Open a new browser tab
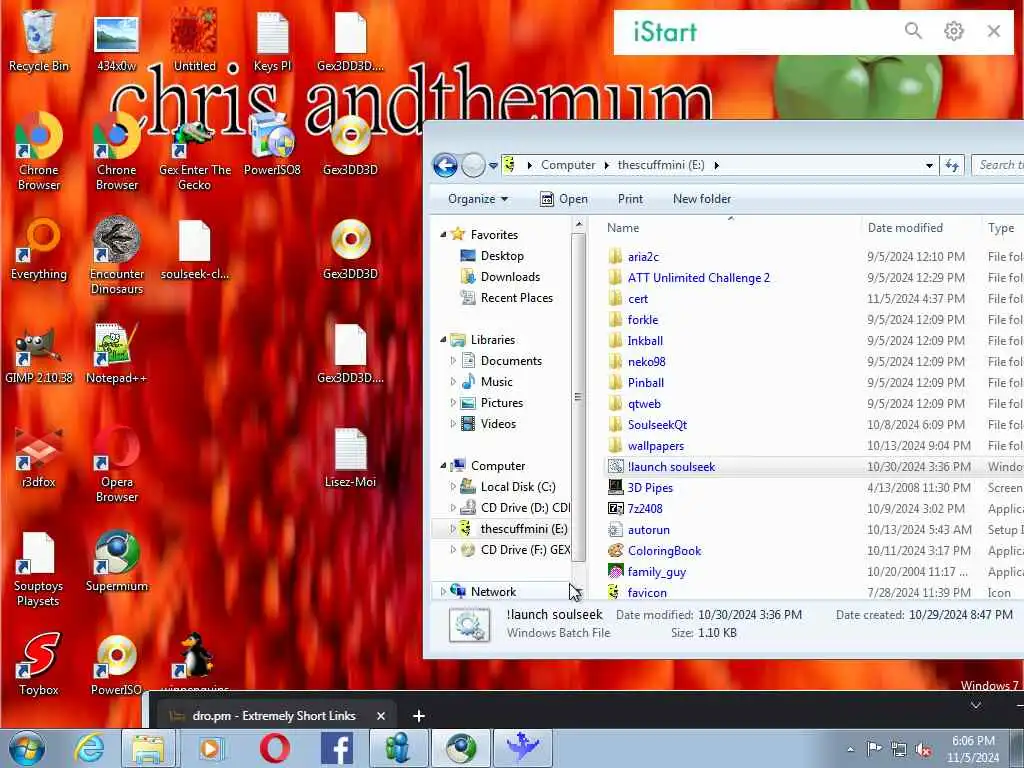The width and height of the screenshot is (1024, 768). [x=419, y=716]
